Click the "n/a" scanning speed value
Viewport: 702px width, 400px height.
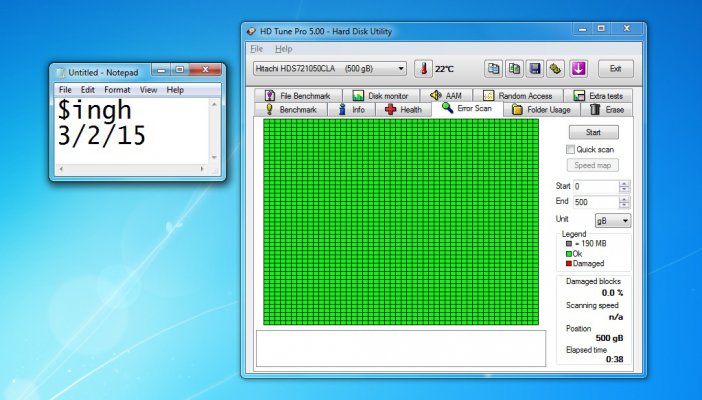[616, 317]
